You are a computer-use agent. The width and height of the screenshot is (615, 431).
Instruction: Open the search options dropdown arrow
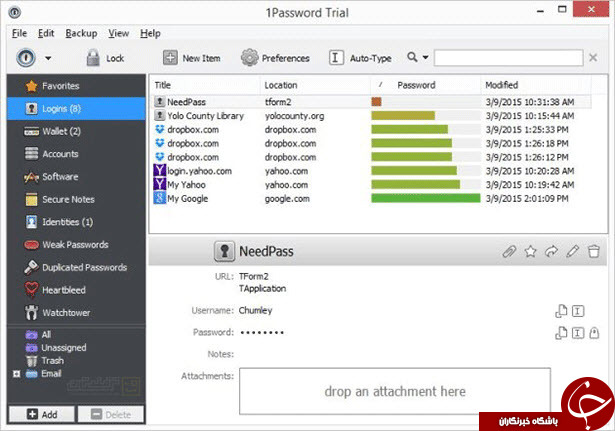coord(426,58)
